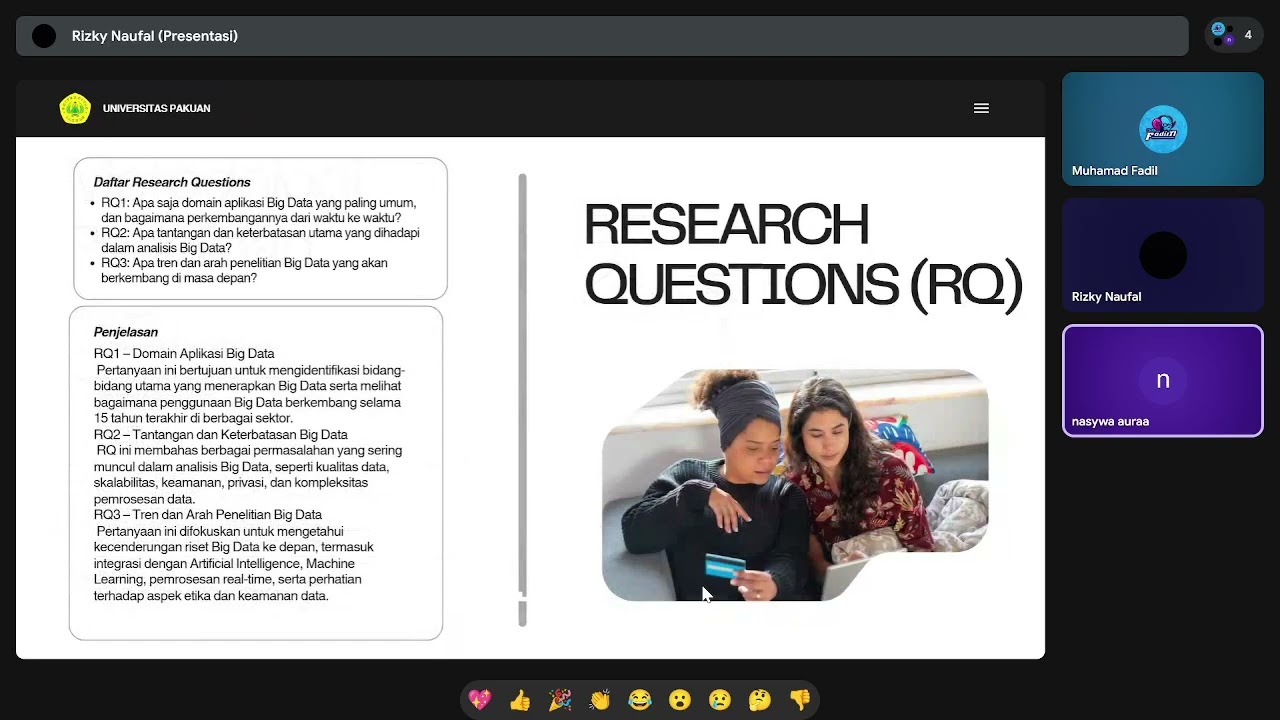The height and width of the screenshot is (720, 1280).
Task: Click the 'n' avatar of nasywa auraa
Action: [x=1163, y=380]
